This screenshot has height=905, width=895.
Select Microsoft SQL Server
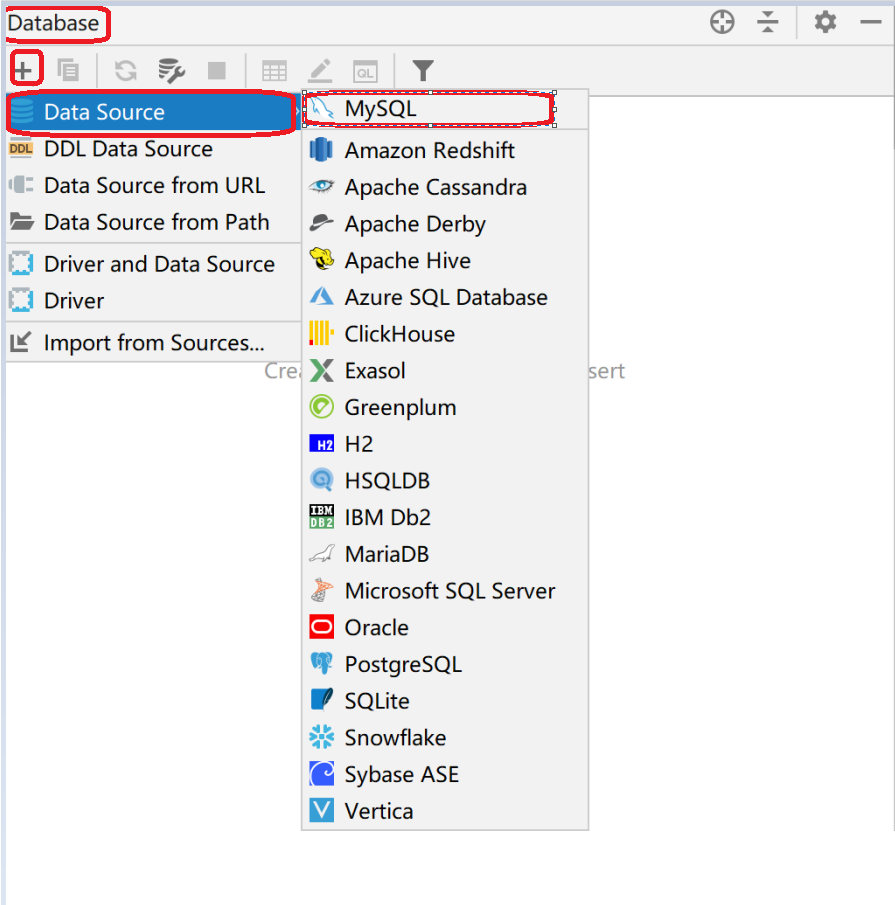(445, 591)
